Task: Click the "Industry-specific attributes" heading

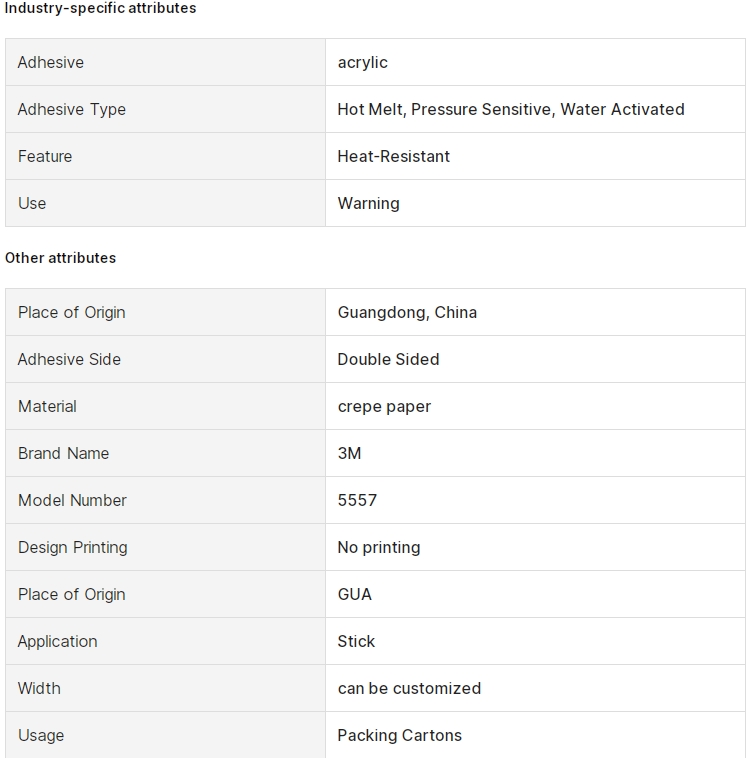Action: point(100,8)
